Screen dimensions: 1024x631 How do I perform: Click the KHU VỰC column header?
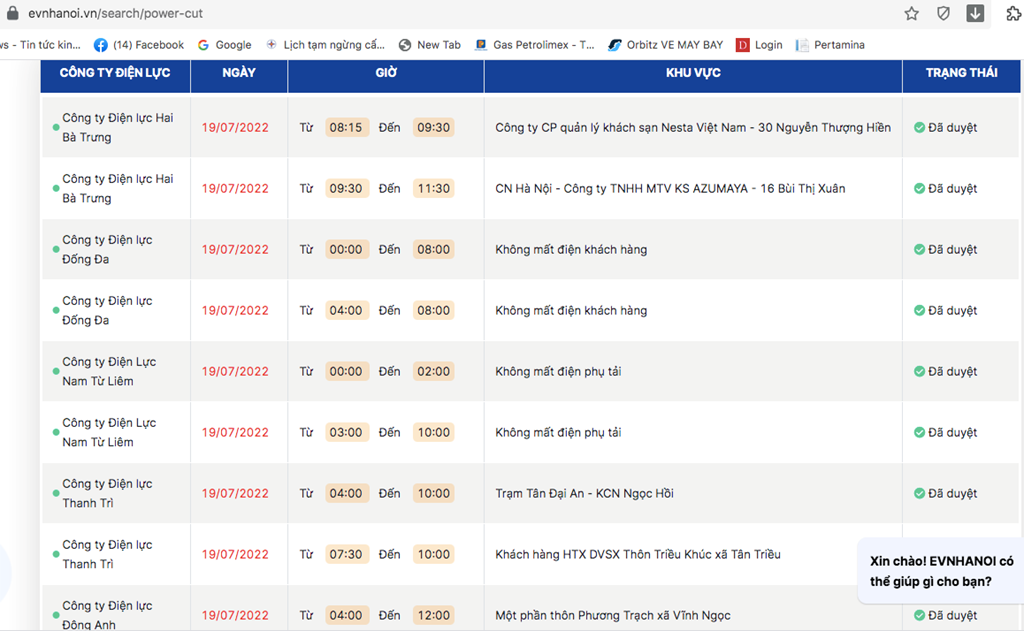[x=694, y=73]
